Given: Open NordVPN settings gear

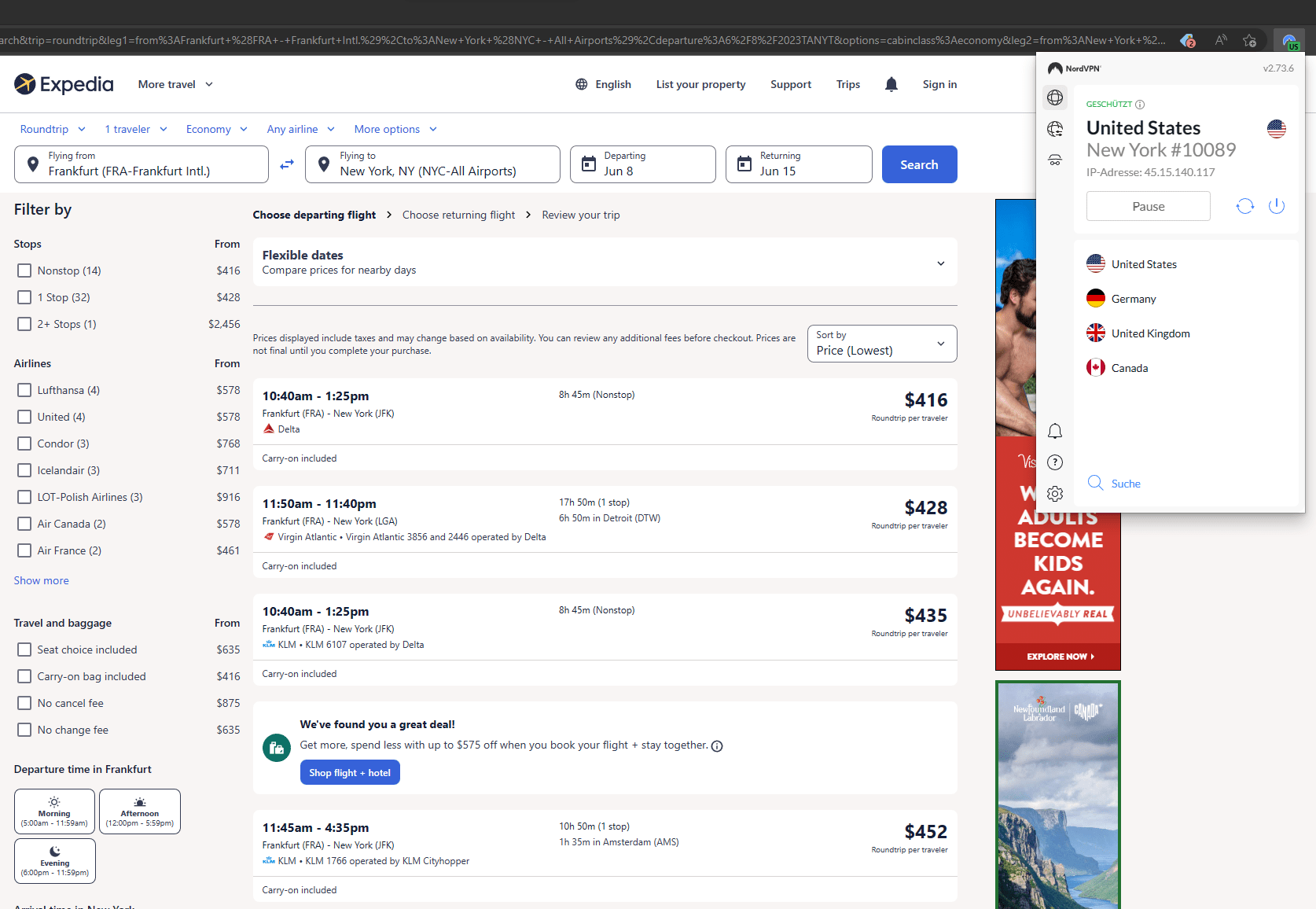Looking at the screenshot, I should click(1055, 494).
